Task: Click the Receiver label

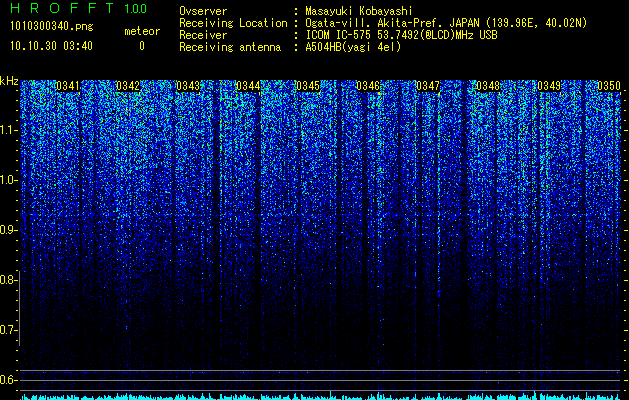Action: [203, 35]
